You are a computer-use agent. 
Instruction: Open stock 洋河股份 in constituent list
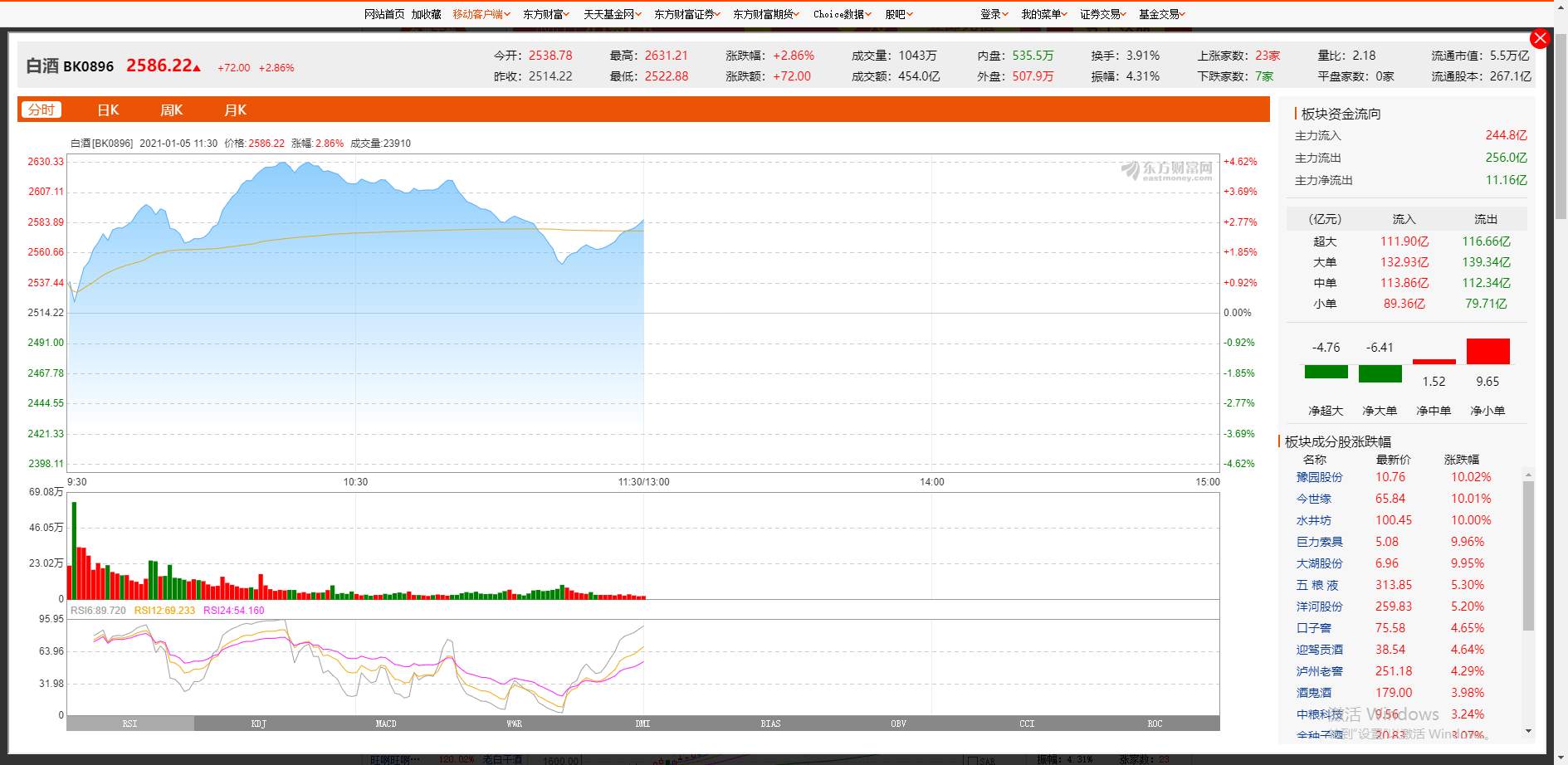tap(1319, 607)
